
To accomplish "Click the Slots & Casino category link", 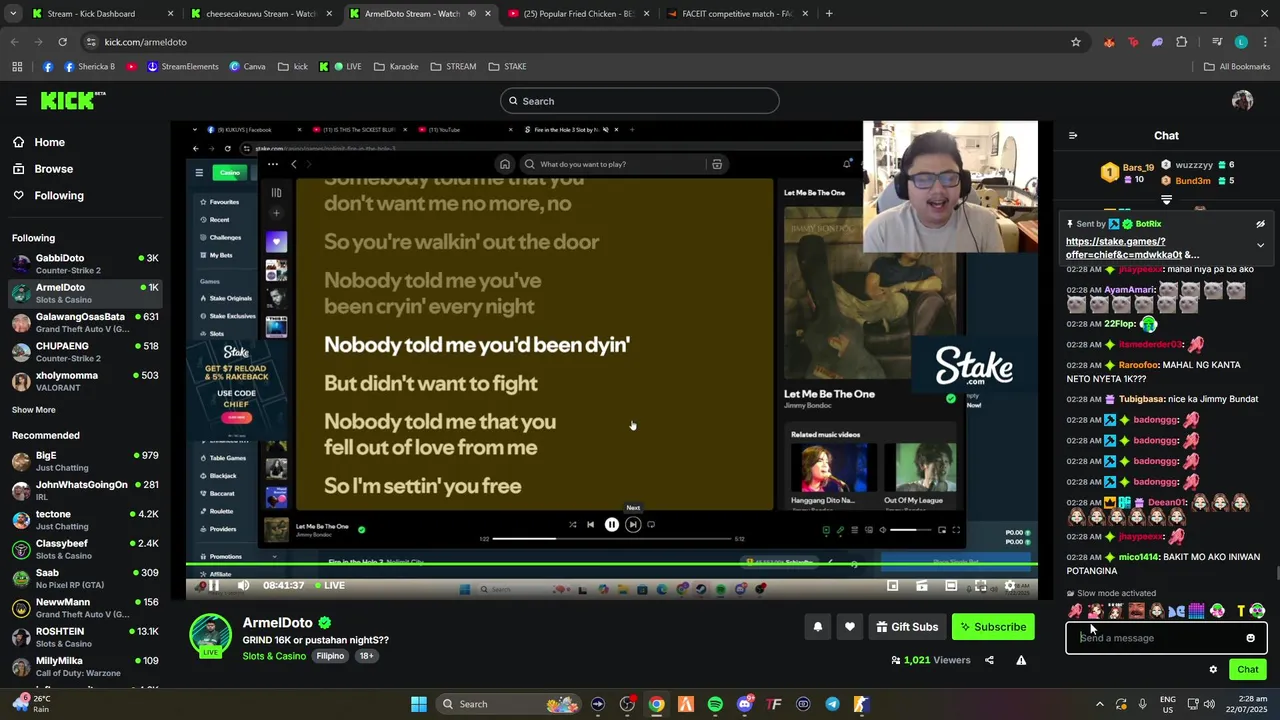I will tap(274, 656).
